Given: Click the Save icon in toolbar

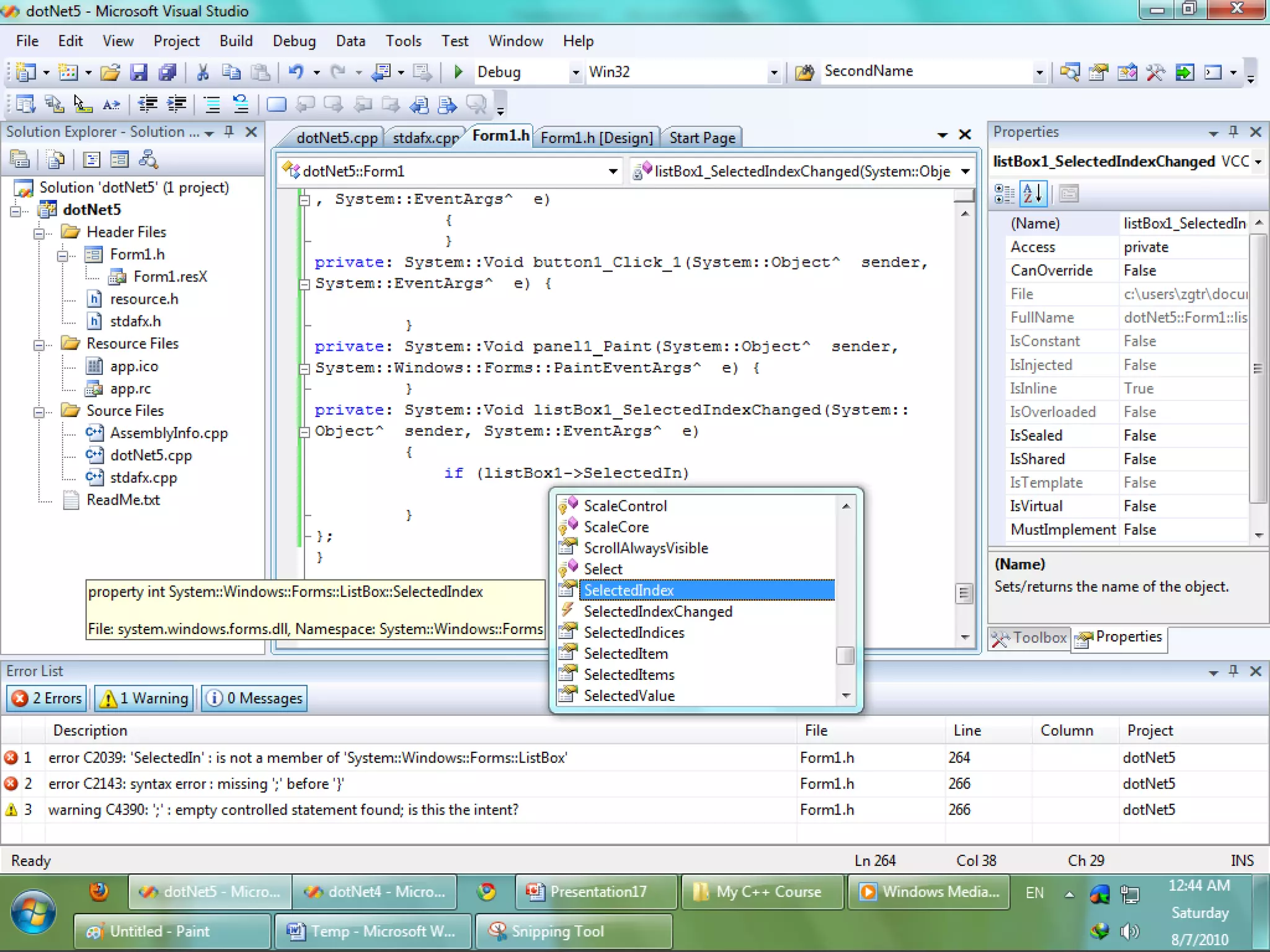Looking at the screenshot, I should tap(138, 72).
